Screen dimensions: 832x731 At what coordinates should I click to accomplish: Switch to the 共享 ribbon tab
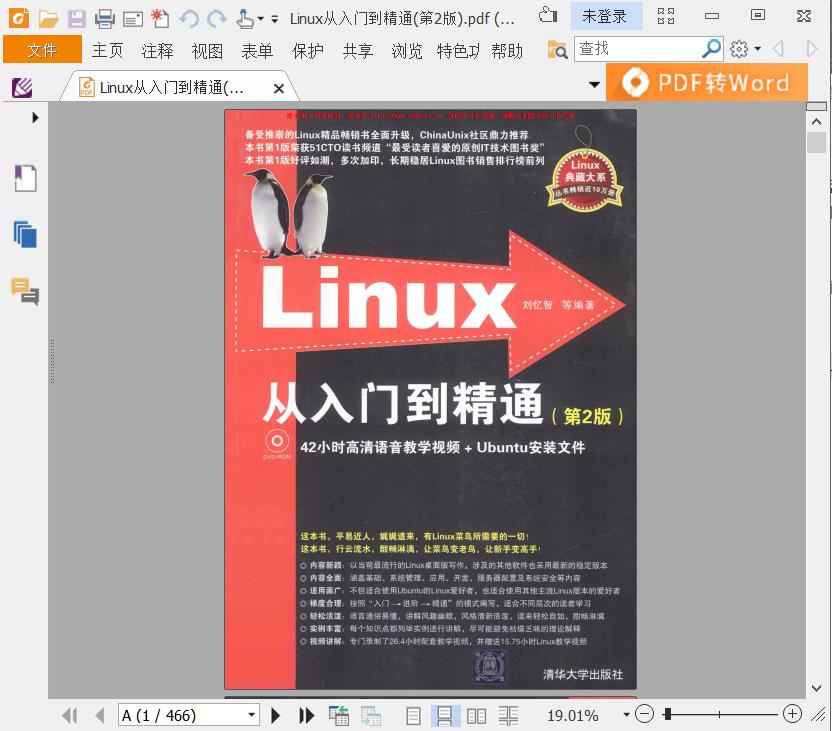tap(358, 50)
